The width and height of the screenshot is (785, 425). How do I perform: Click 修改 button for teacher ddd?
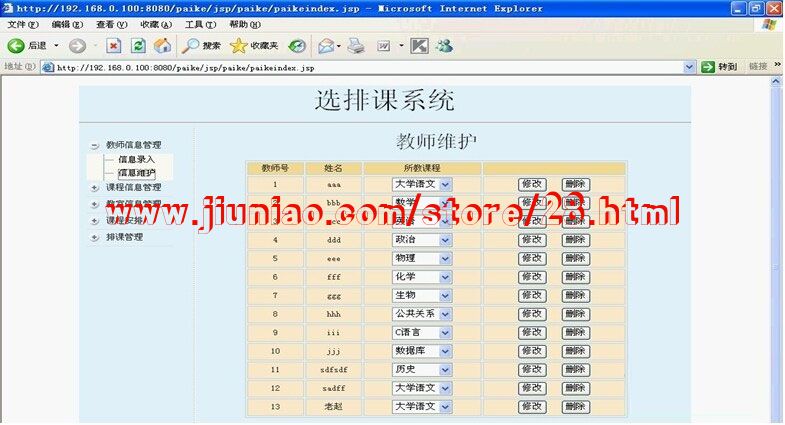coord(532,240)
